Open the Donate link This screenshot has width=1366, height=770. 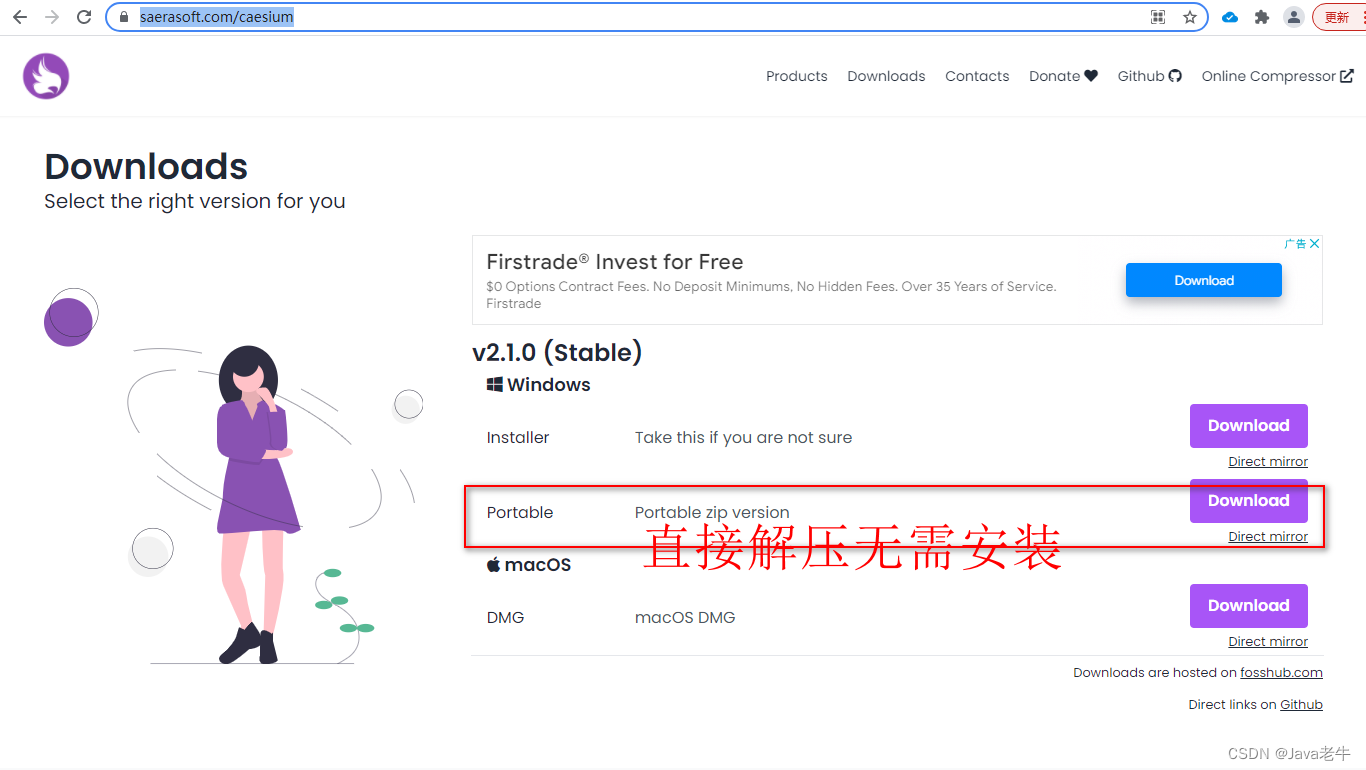(1063, 76)
